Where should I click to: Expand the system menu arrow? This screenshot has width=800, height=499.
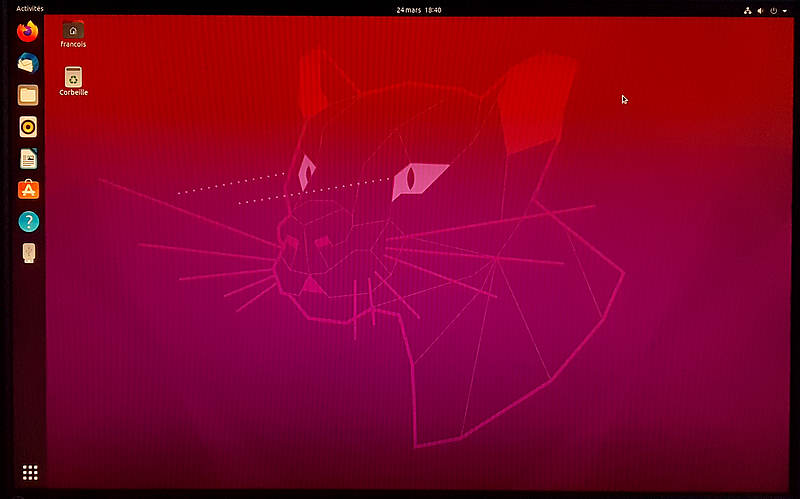pos(785,11)
